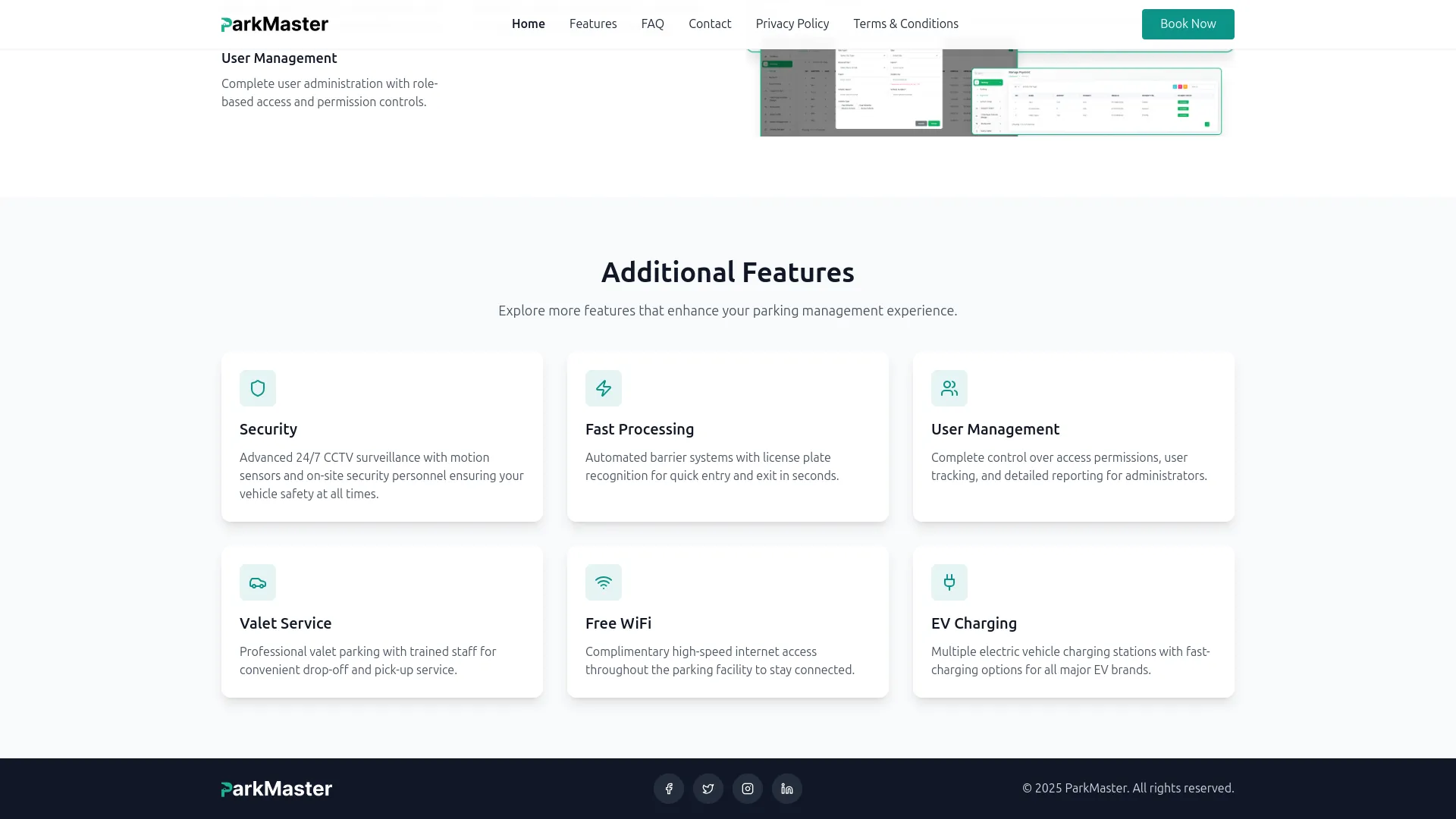Go to the Home nav item
This screenshot has height=819, width=1456.
[529, 24]
